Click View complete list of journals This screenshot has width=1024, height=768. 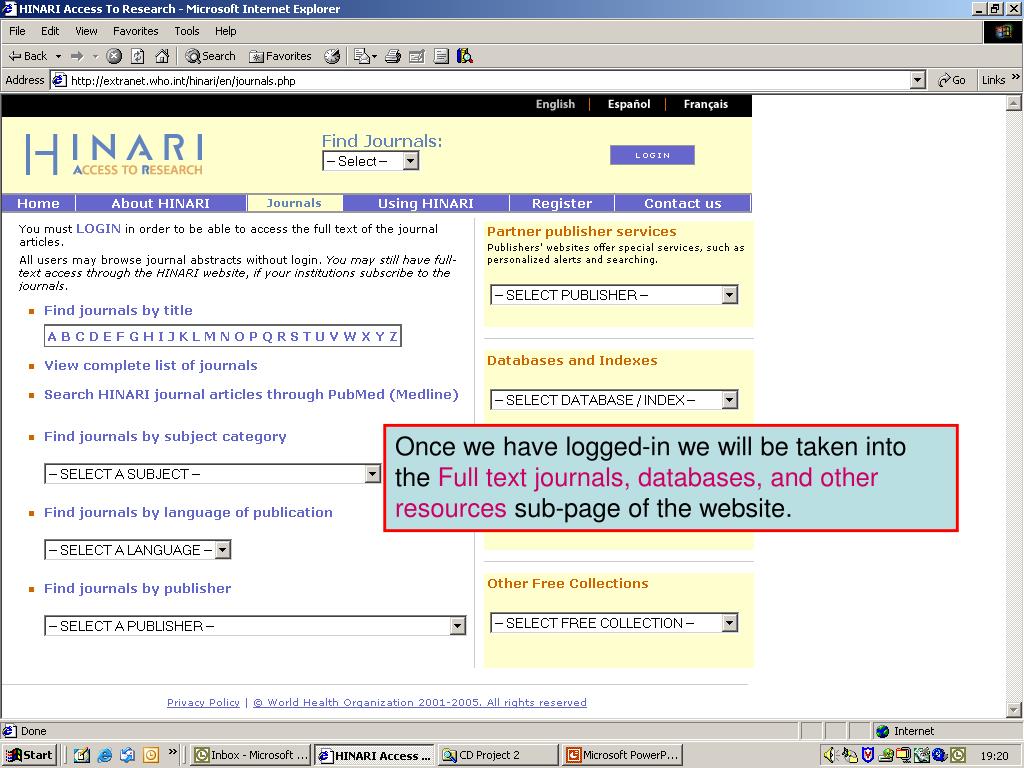(150, 366)
